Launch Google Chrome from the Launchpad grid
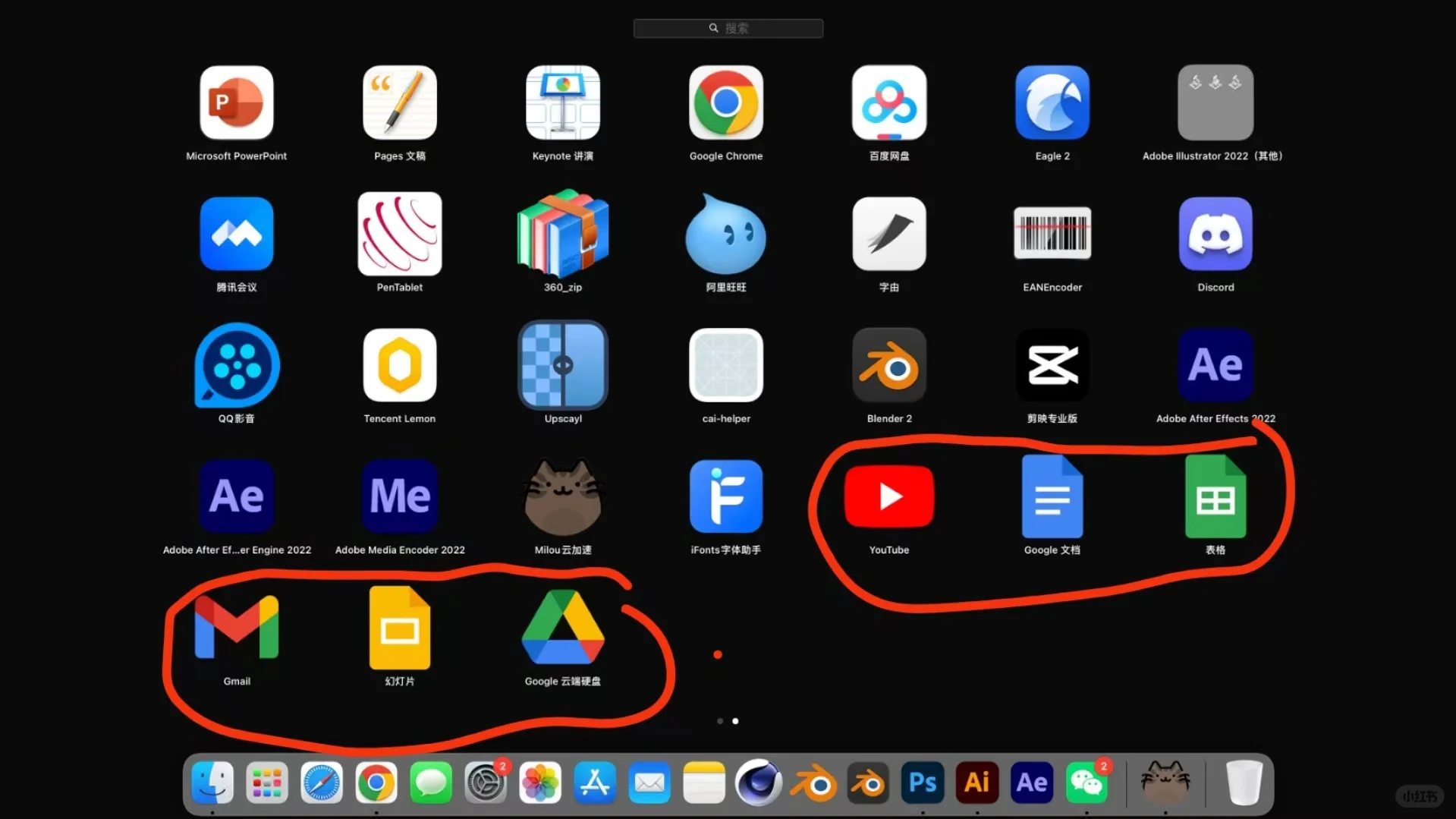1456x819 pixels. click(726, 103)
